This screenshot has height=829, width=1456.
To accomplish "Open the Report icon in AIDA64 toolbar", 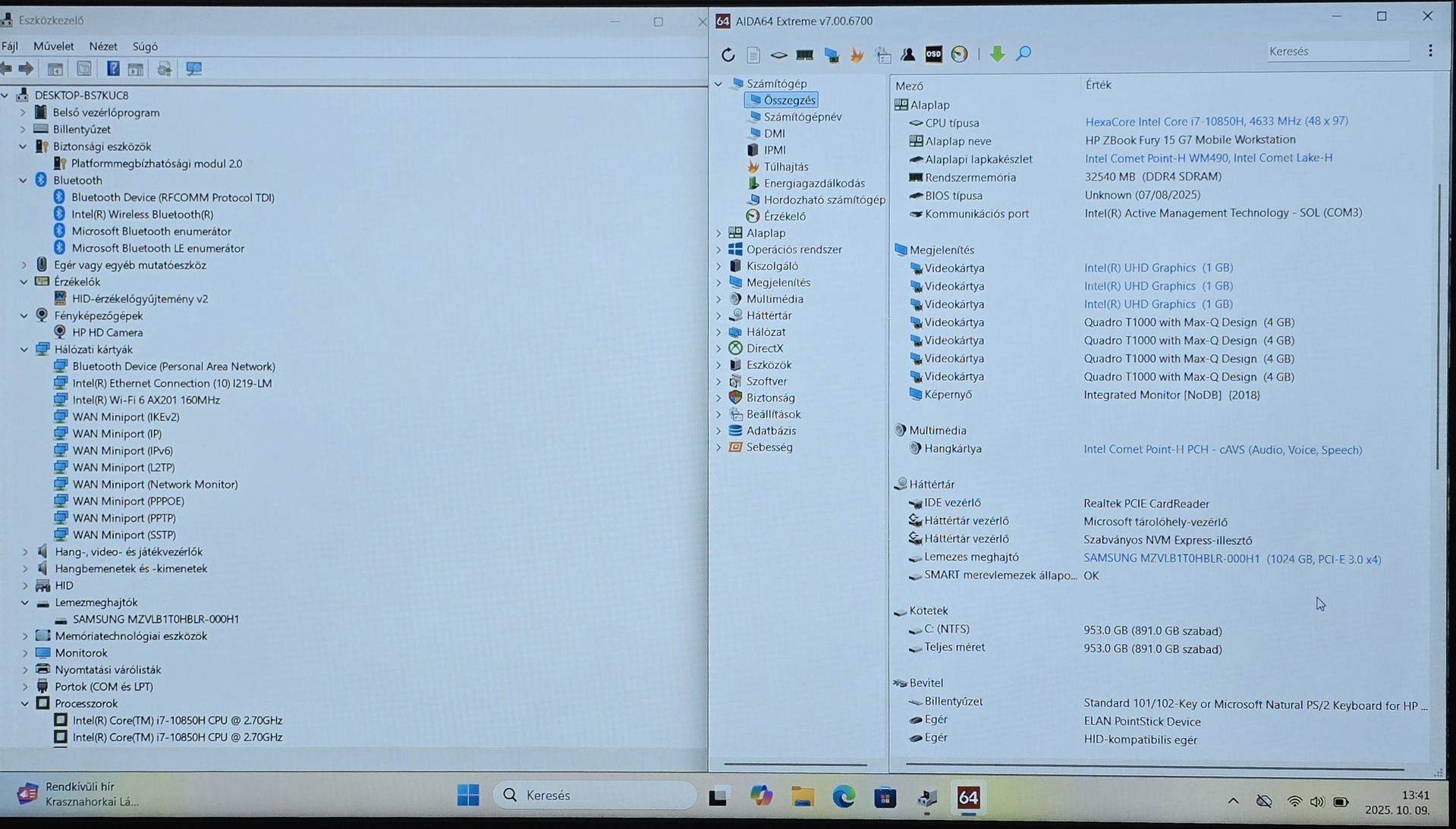I will click(x=753, y=54).
